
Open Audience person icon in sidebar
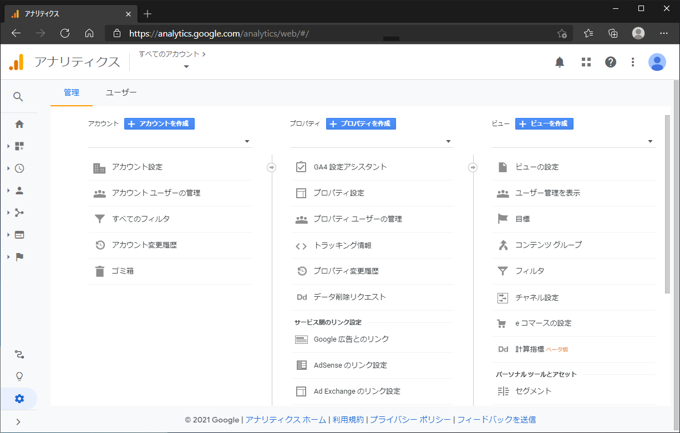coord(19,190)
